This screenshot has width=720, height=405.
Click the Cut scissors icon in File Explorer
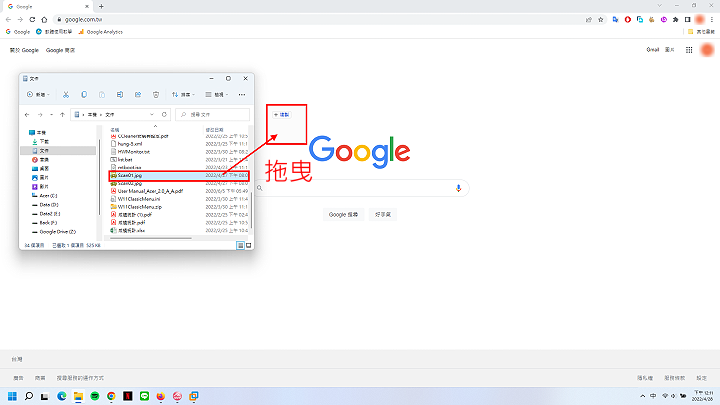[66, 95]
